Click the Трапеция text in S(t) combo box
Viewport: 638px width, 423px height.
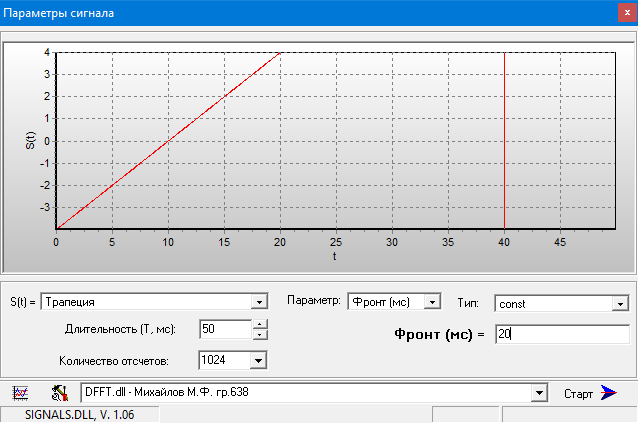[70, 302]
